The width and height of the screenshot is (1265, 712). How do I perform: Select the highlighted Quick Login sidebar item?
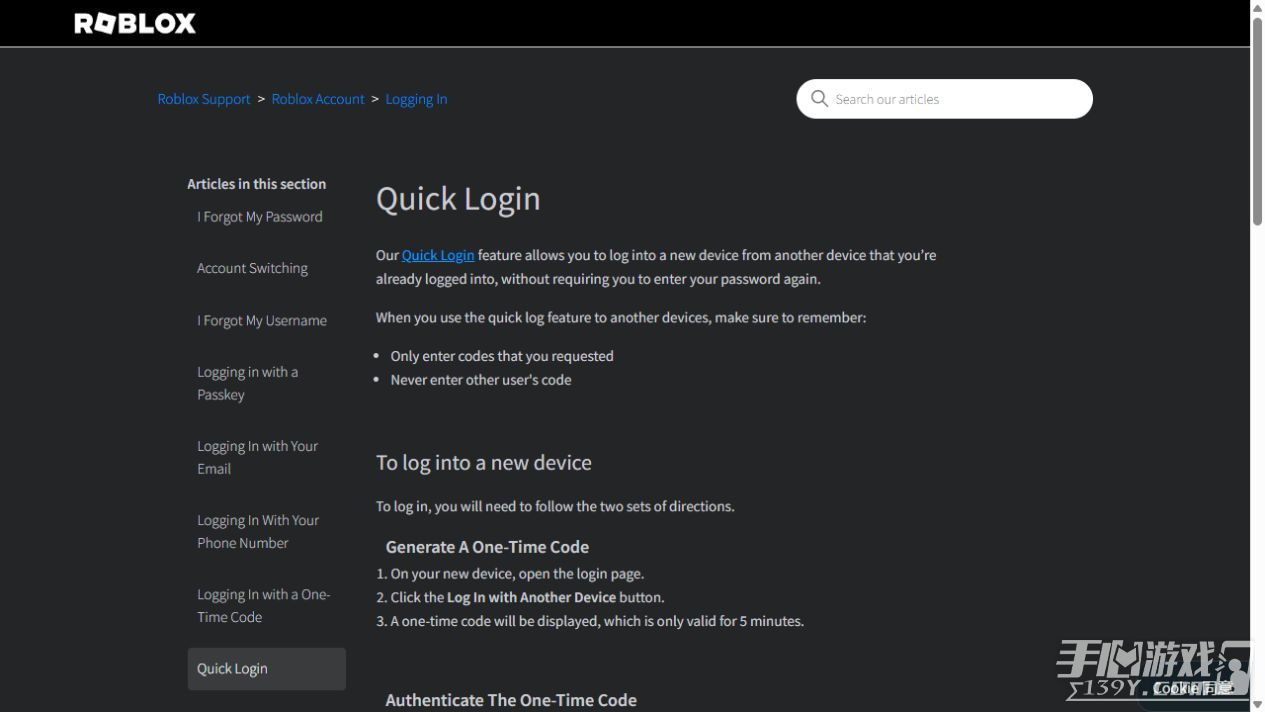click(x=266, y=668)
